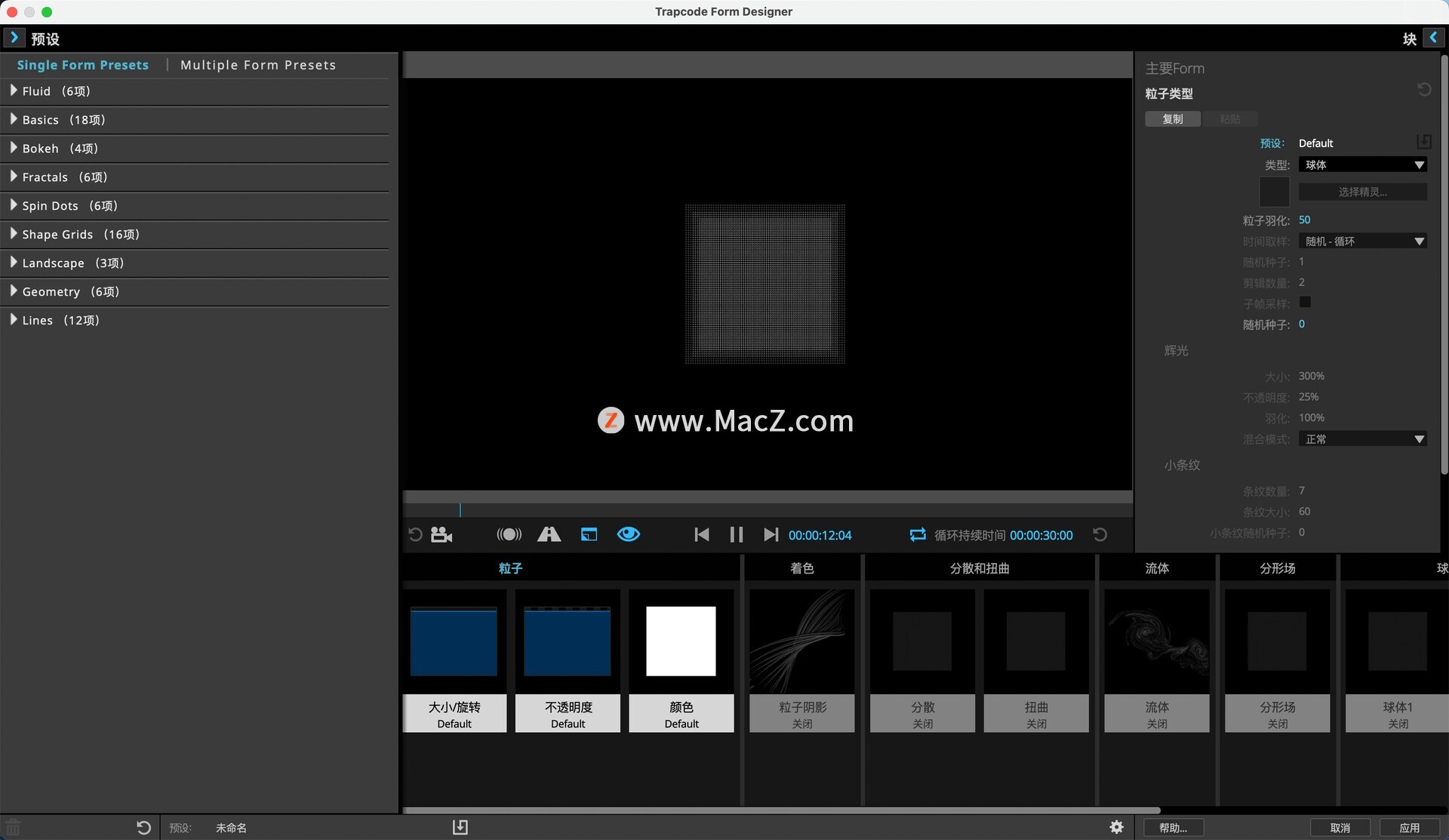The height and width of the screenshot is (840, 1449).
Task: Click the blue playhead marker on timeline
Action: [460, 510]
